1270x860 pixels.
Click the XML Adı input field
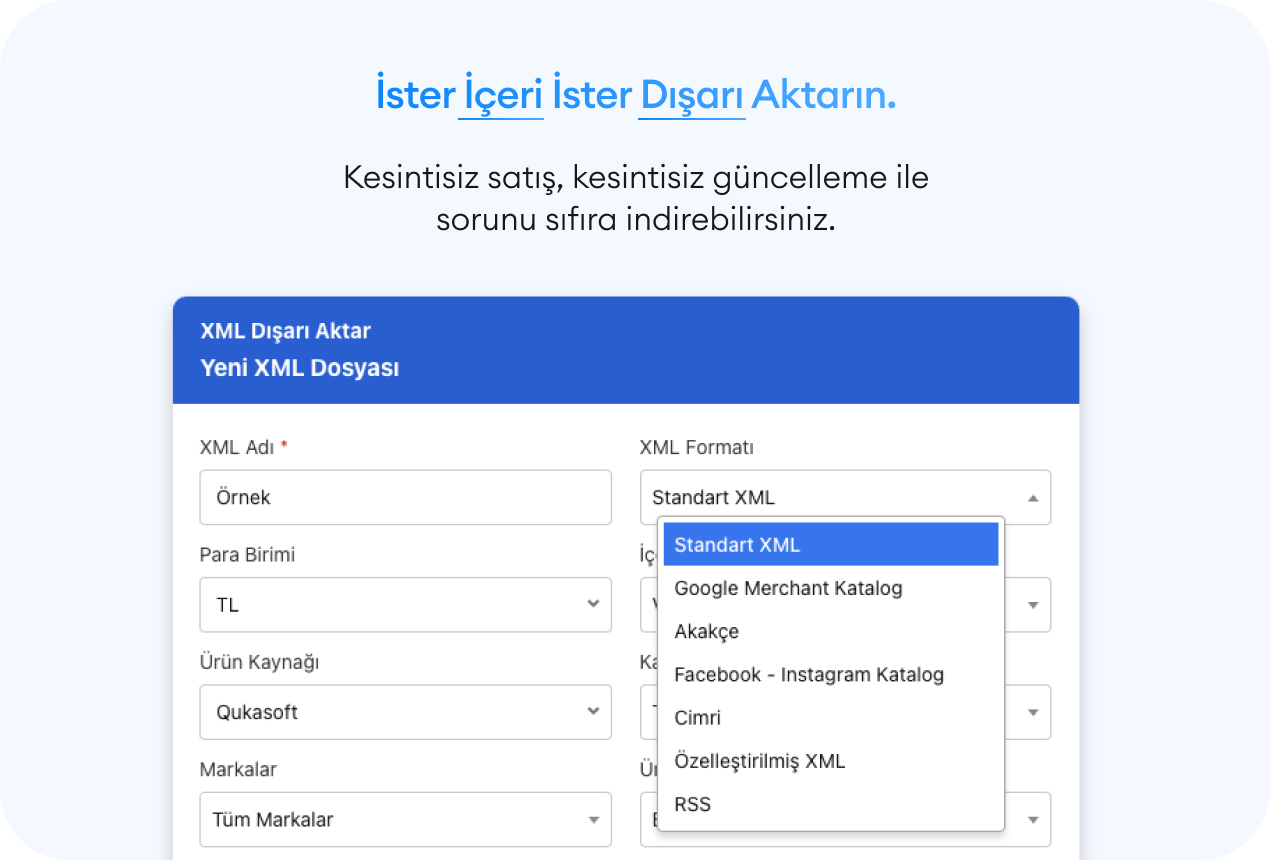click(406, 497)
